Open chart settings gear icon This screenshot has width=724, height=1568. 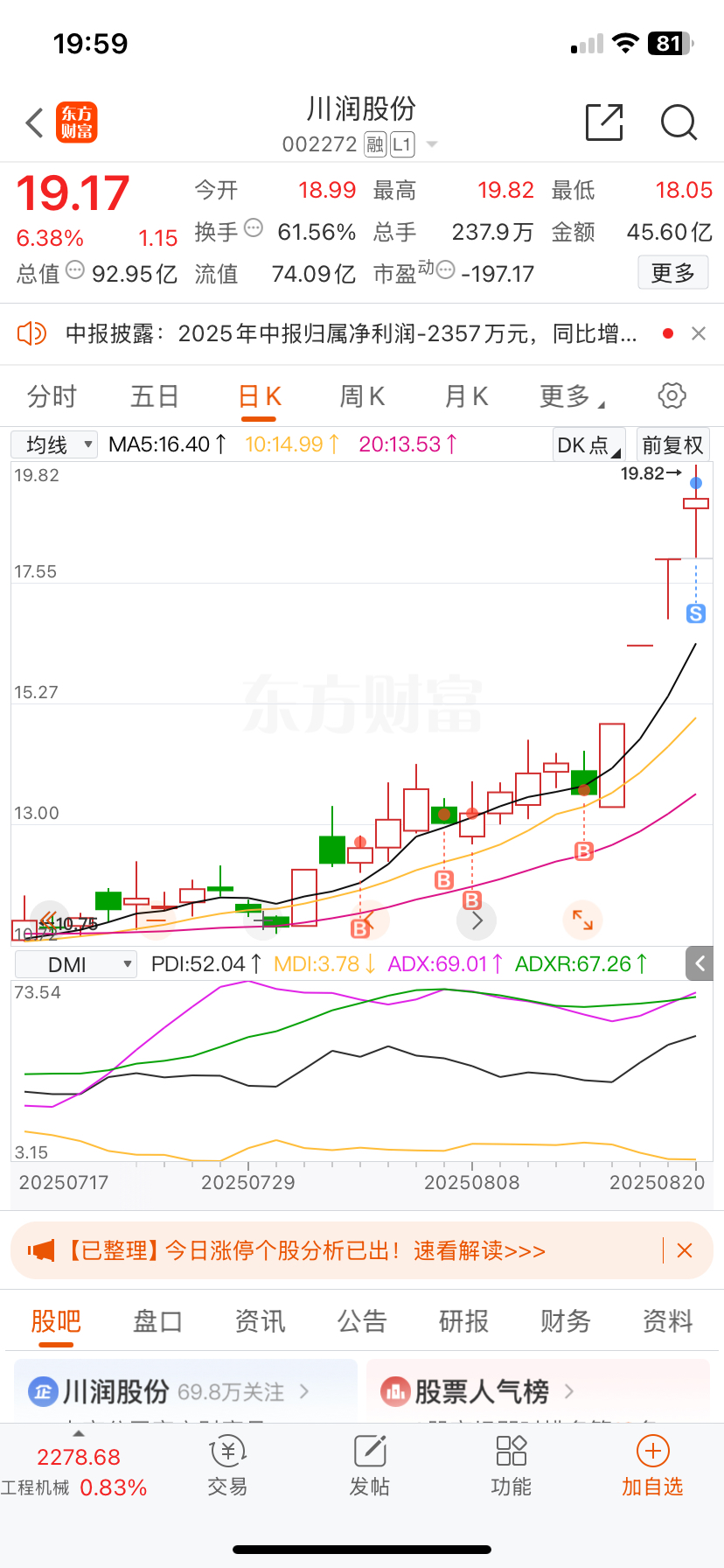point(672,395)
